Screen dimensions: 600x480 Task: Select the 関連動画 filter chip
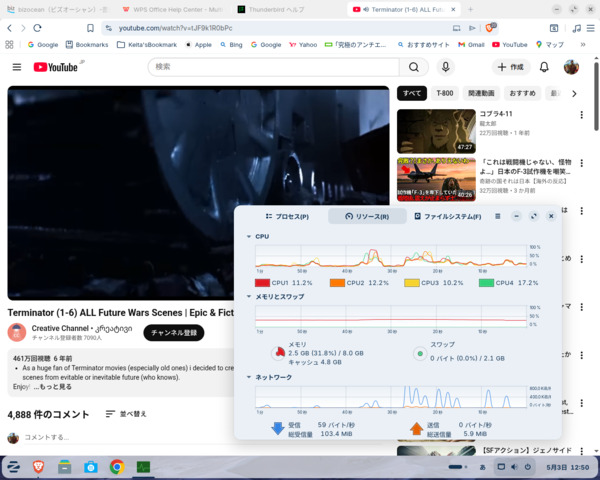(481, 93)
